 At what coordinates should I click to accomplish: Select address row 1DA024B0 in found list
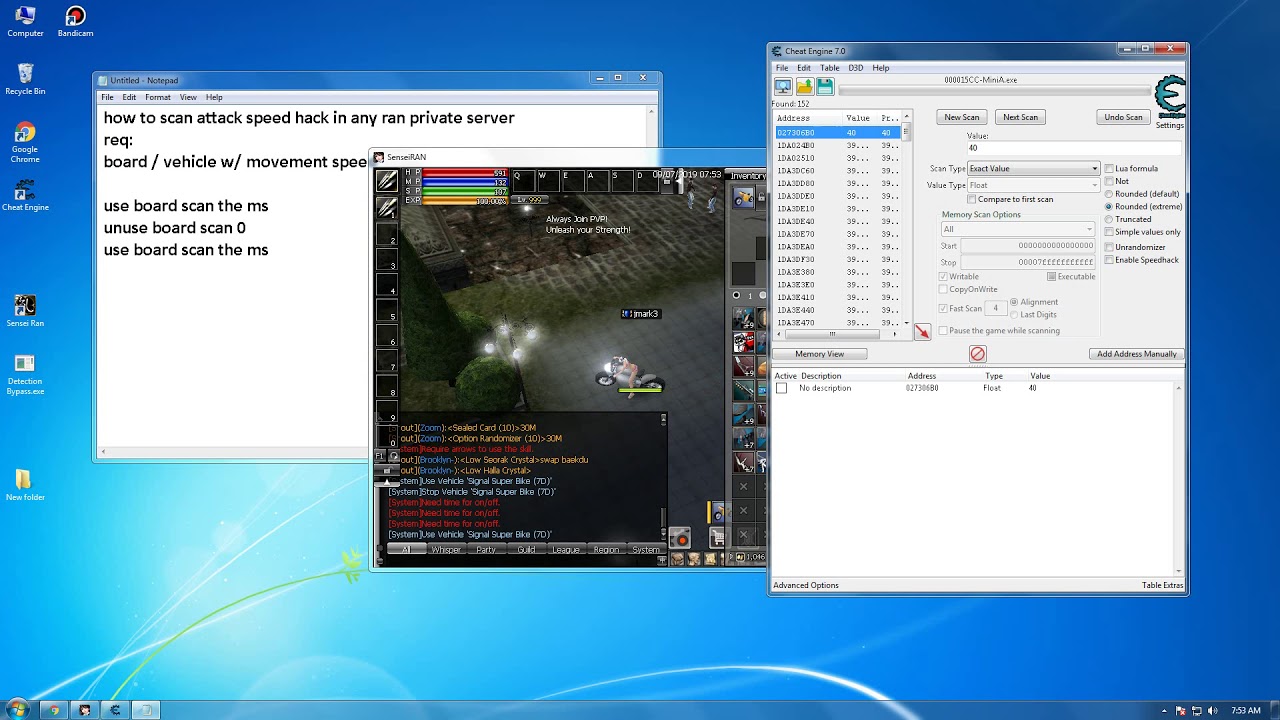pyautogui.click(x=838, y=145)
